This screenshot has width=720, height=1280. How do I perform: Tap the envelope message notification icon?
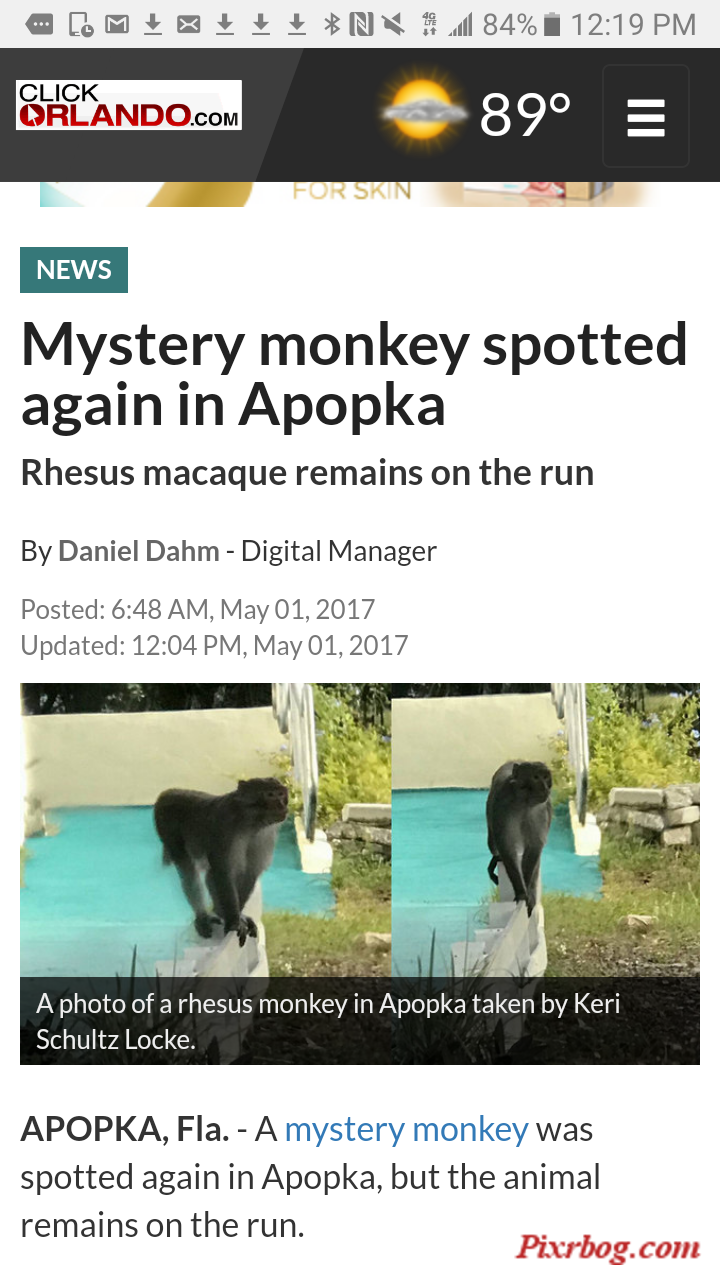(188, 24)
